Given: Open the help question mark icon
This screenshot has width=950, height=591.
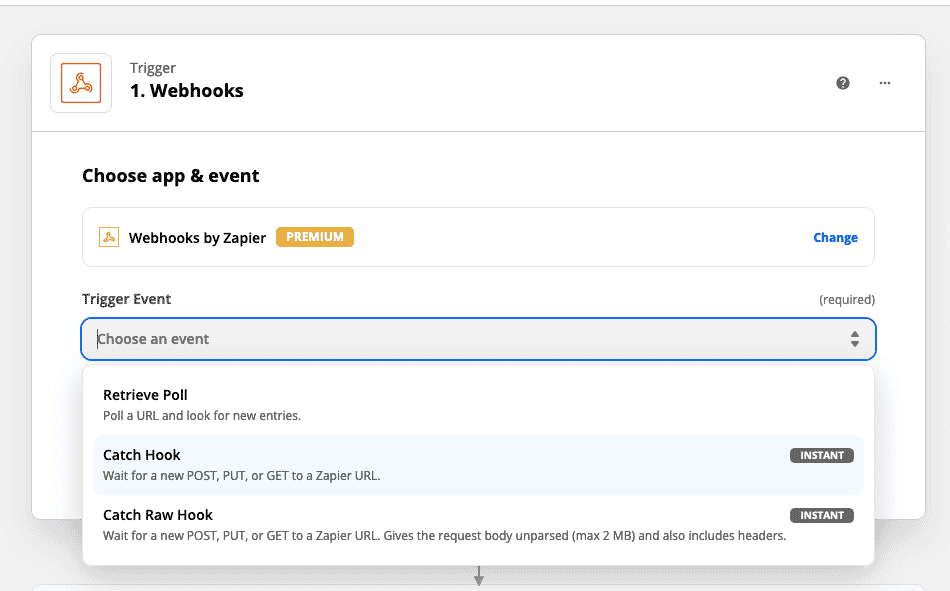Looking at the screenshot, I should (843, 83).
